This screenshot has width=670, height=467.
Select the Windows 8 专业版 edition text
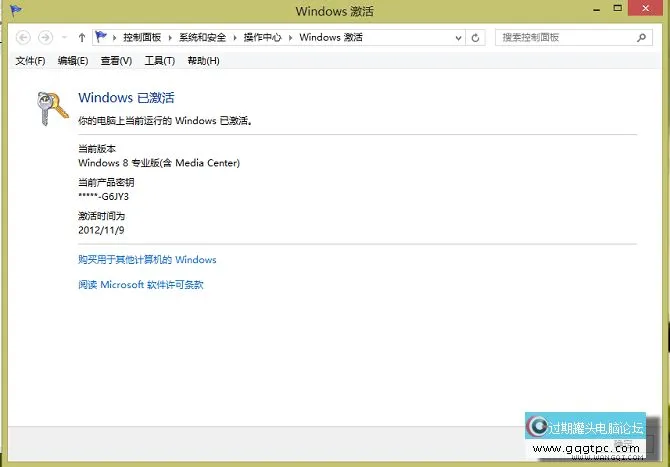(159, 163)
